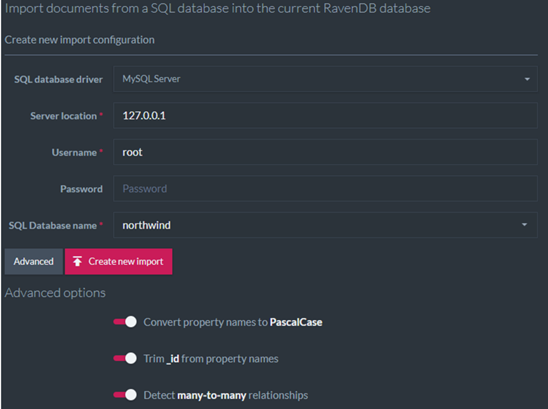548x409 pixels.
Task: Click the Server location label
Action: coord(63,116)
